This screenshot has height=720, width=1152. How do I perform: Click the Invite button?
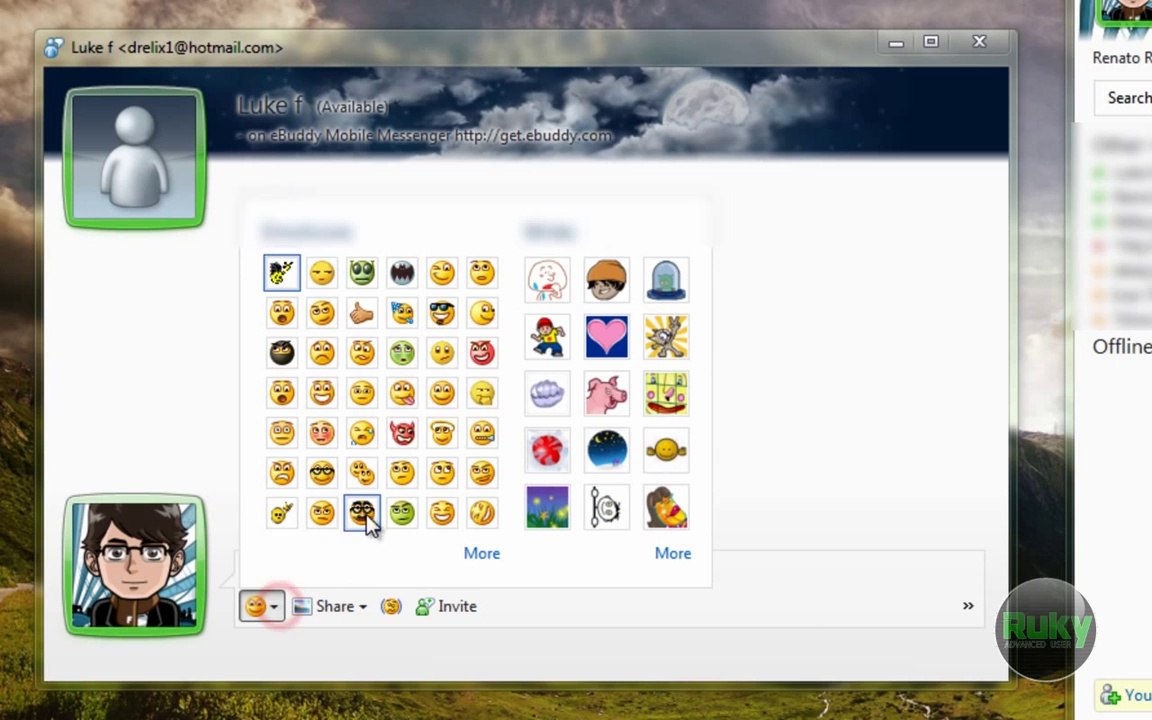click(447, 606)
